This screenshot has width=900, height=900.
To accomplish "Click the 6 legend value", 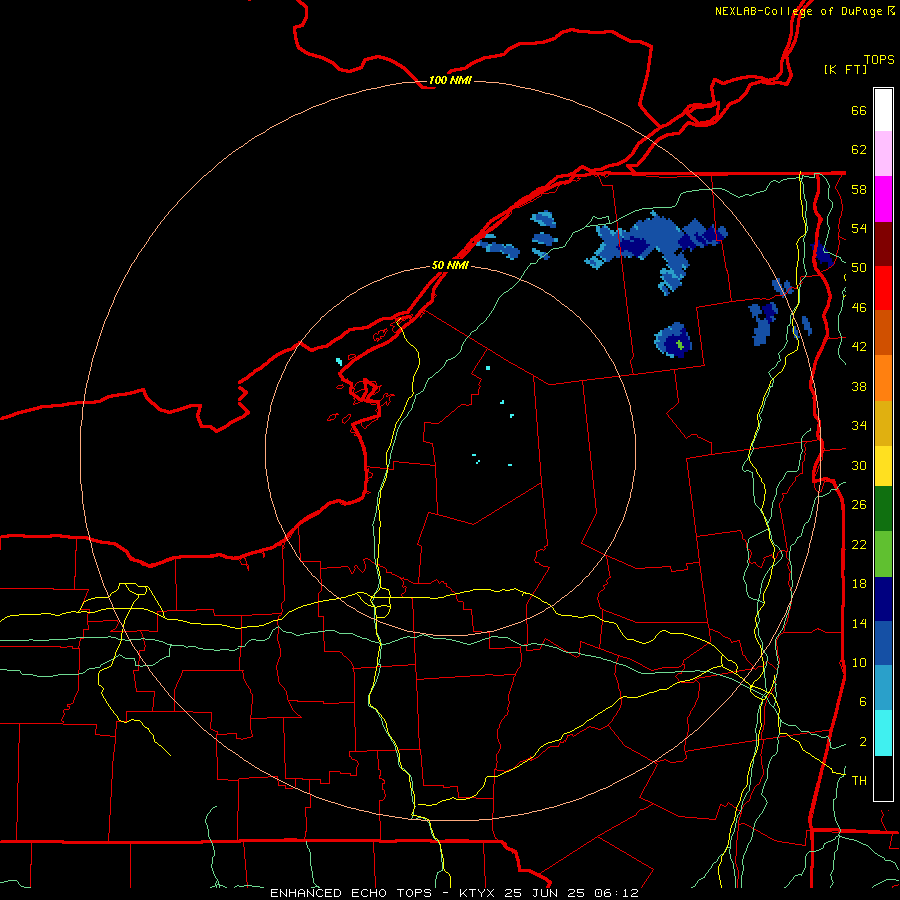I will pos(863,702).
